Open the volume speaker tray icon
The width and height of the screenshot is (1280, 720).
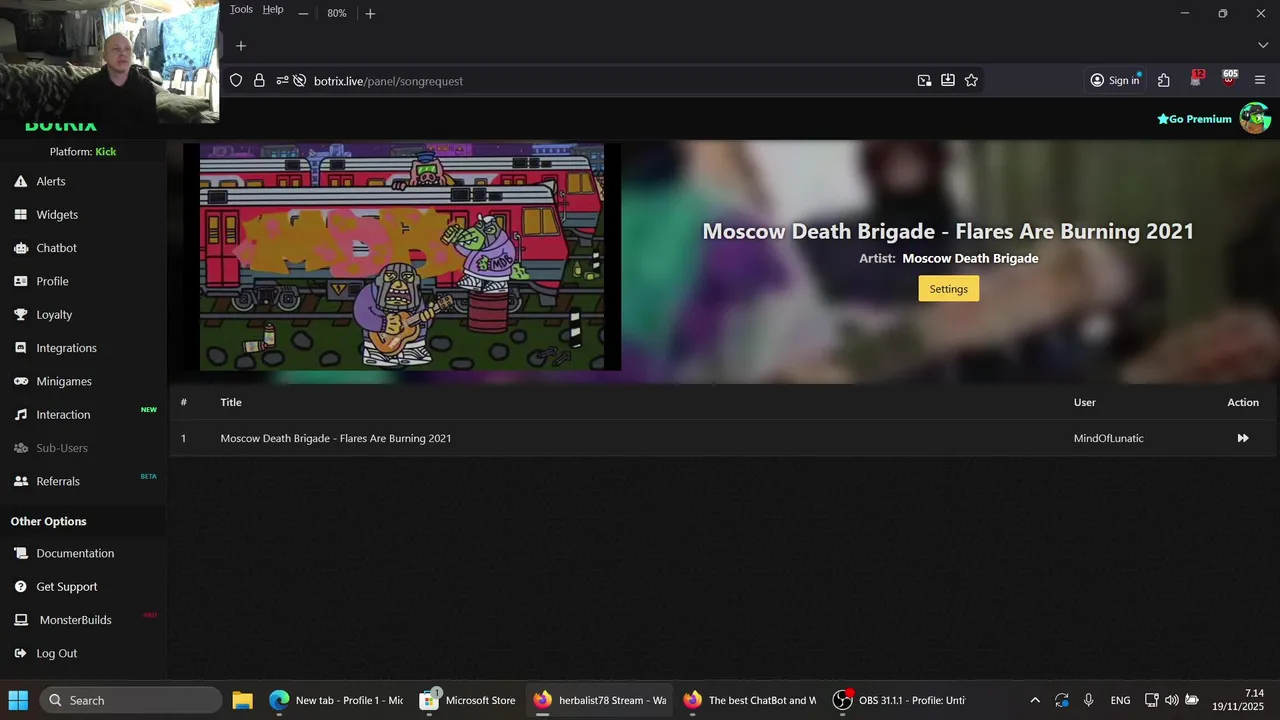1171,700
